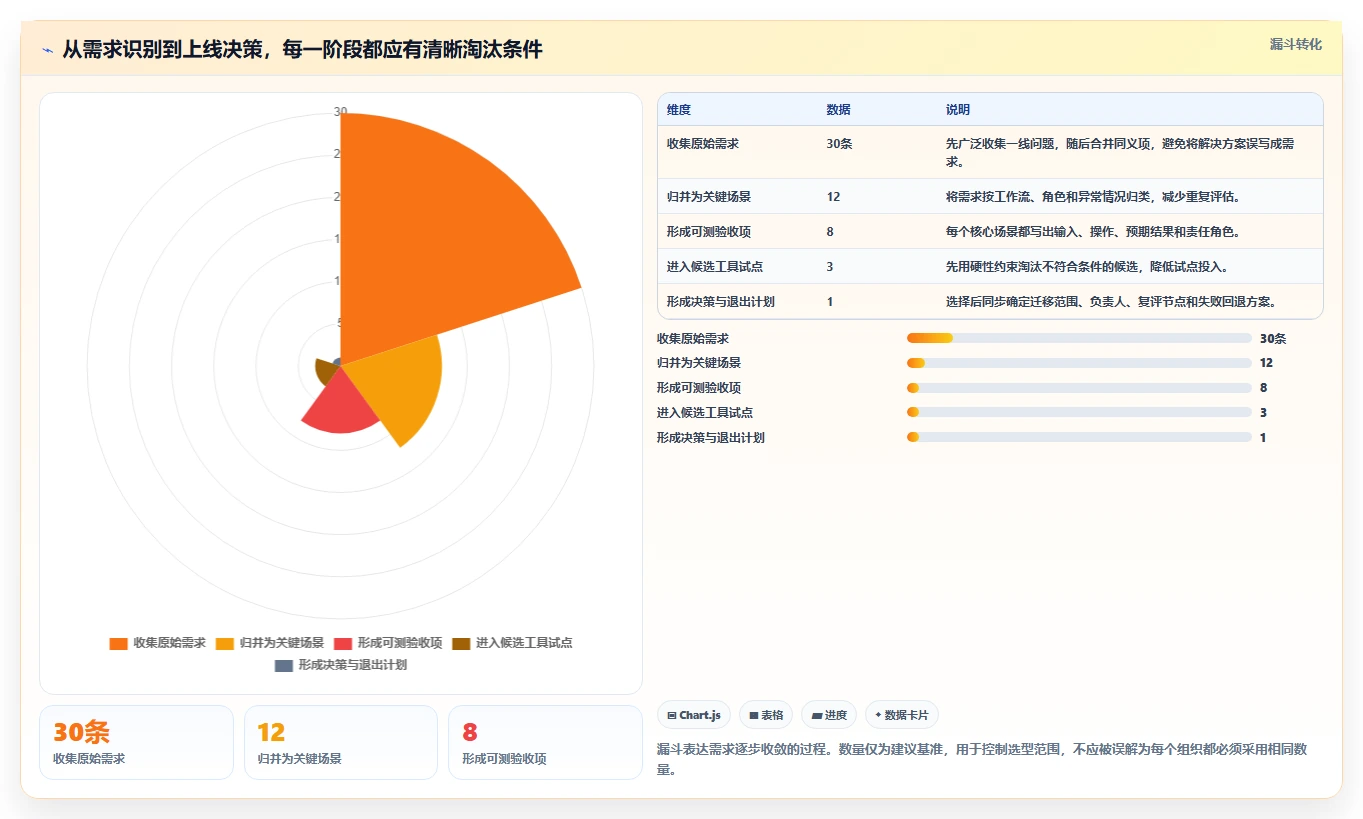Click the 进度 chip
The height and width of the screenshot is (819, 1363).
[829, 715]
